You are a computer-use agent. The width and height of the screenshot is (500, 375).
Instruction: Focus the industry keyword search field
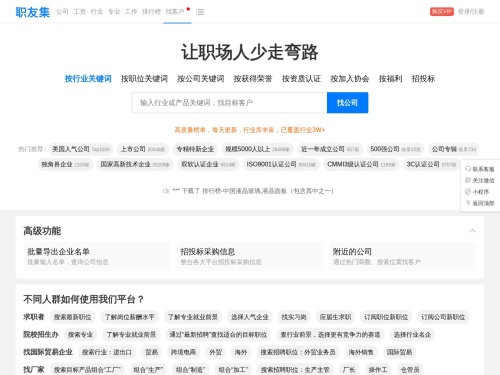point(229,103)
